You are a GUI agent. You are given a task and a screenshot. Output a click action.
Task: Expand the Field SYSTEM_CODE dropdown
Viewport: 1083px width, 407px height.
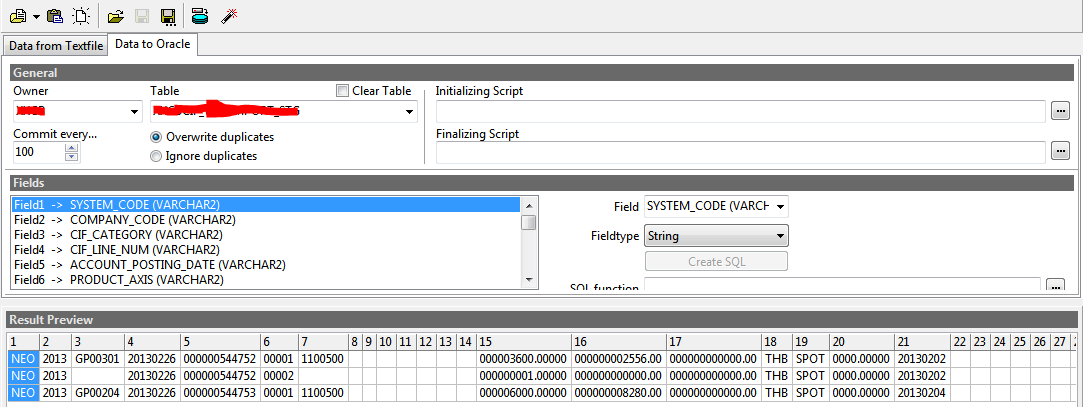[x=780, y=207]
